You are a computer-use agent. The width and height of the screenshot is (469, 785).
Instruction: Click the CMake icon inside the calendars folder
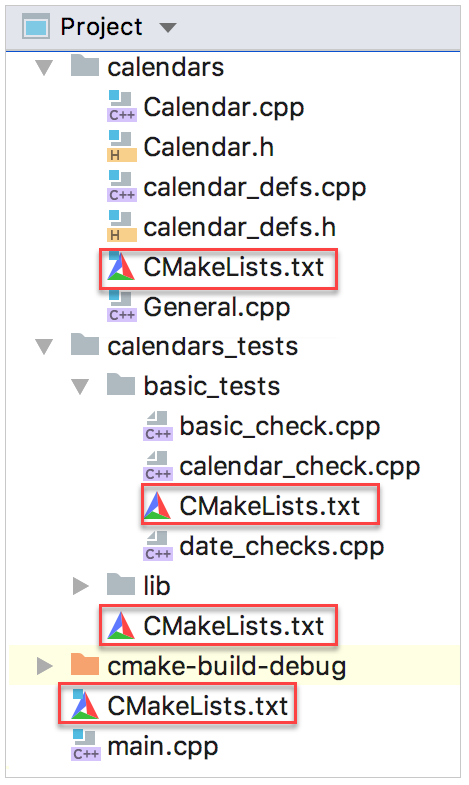point(121,266)
